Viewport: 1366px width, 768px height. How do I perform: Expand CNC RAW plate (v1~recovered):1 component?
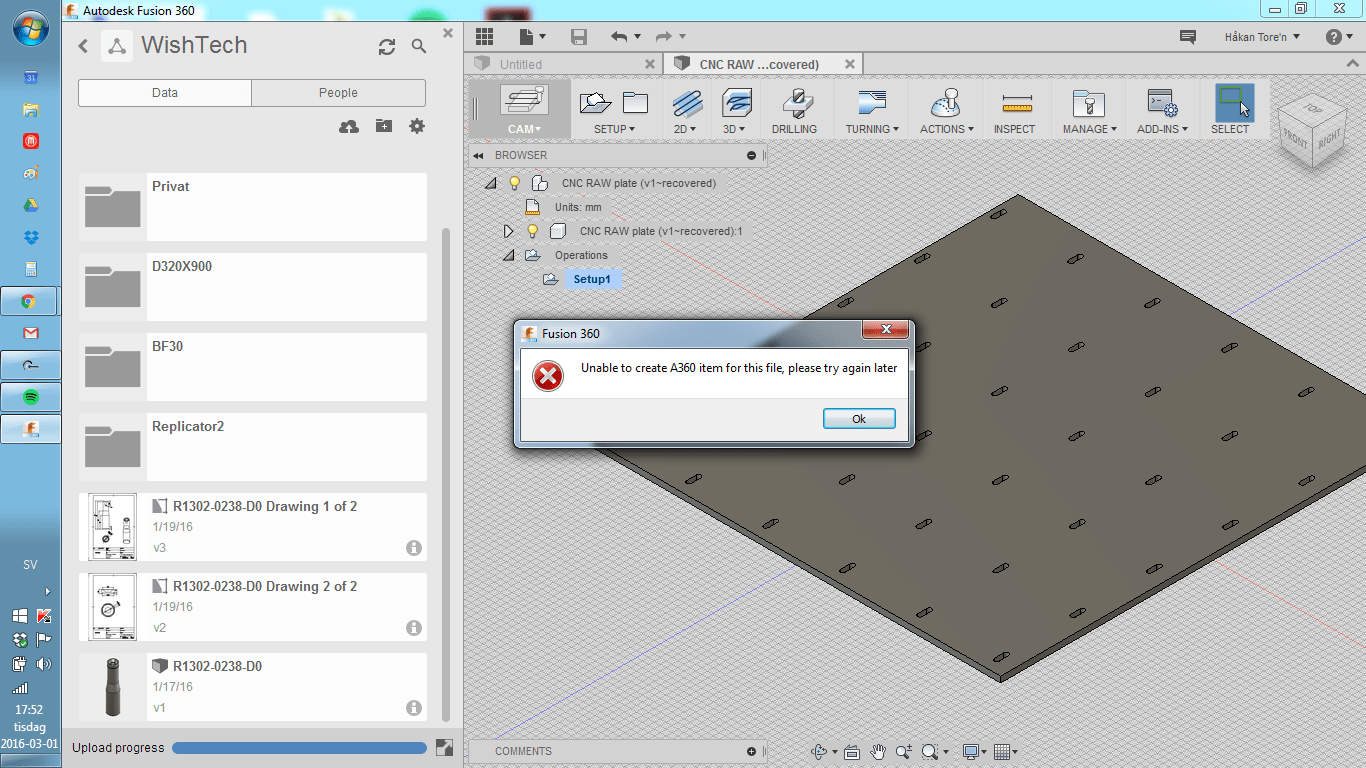click(x=508, y=231)
